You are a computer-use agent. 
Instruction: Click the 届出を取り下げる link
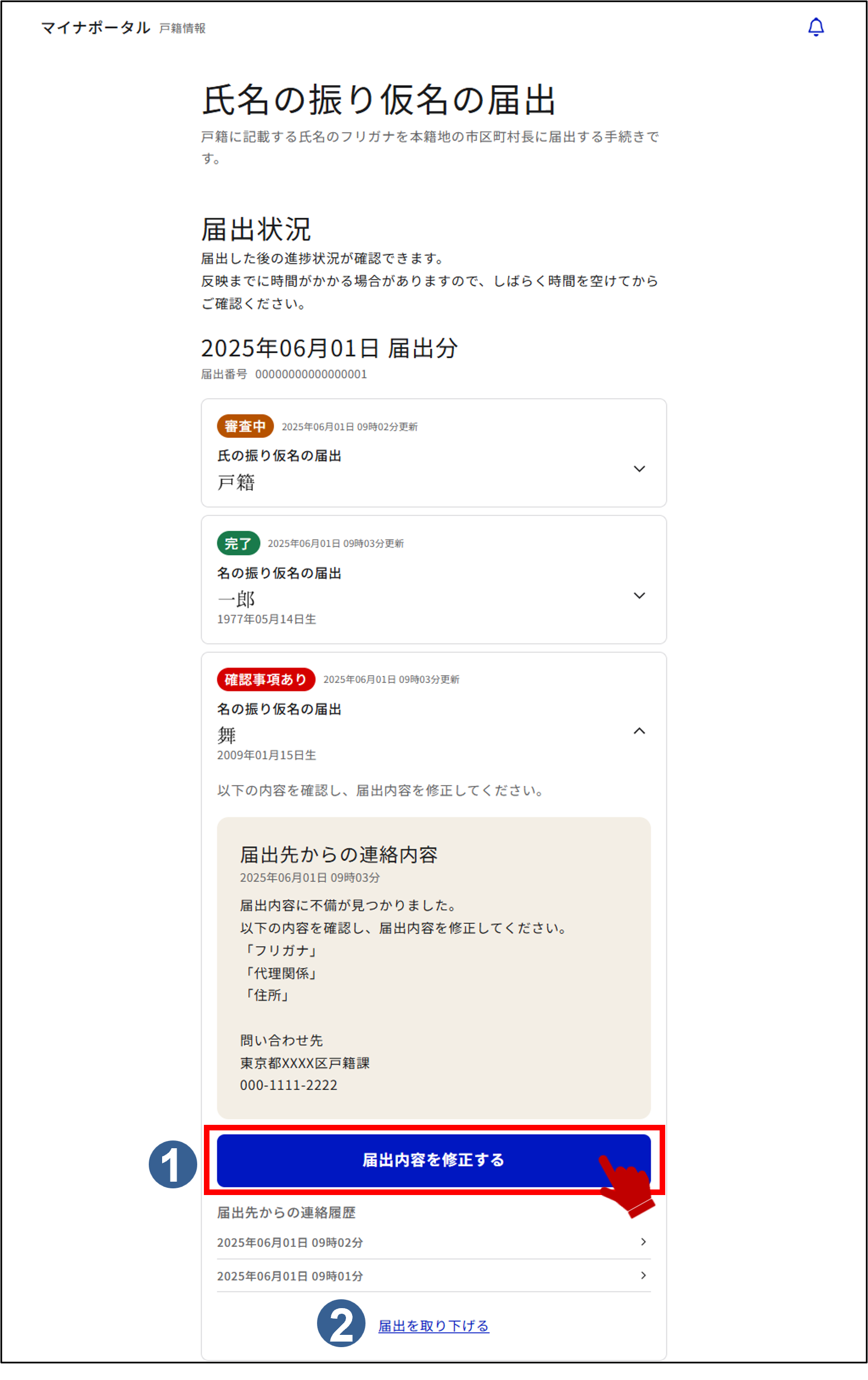433,1325
